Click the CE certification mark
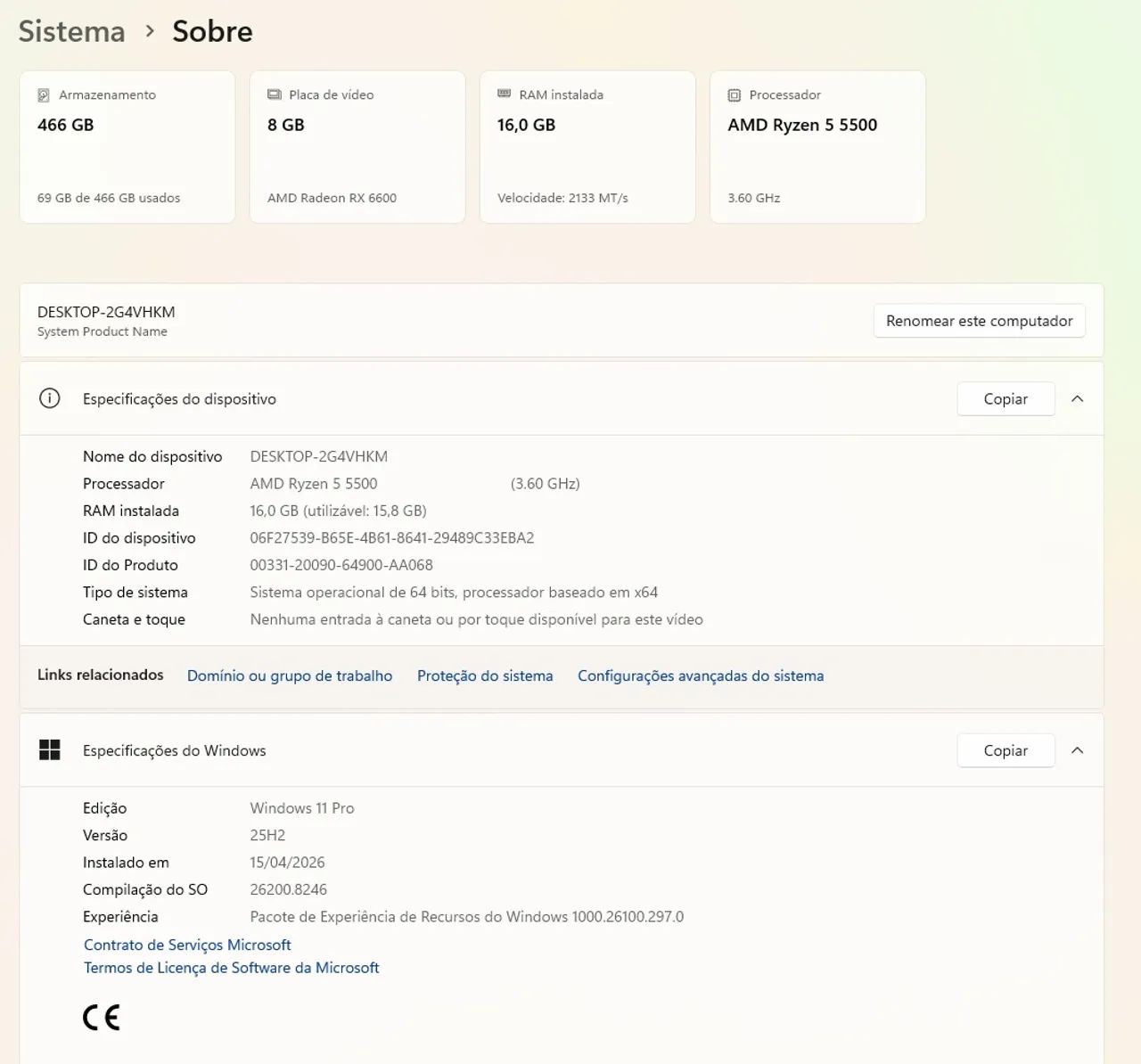Image resolution: width=1141 pixels, height=1064 pixels. tap(101, 1018)
